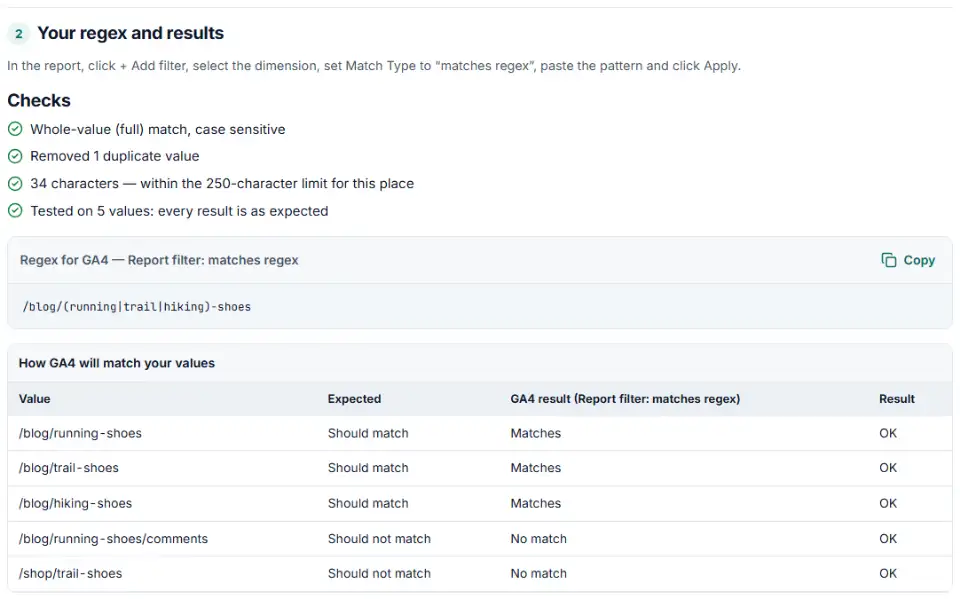Viewport: 960px width, 599px height.
Task: Click Matches in the /blog/hiking-shoes row
Action: click(x=536, y=503)
